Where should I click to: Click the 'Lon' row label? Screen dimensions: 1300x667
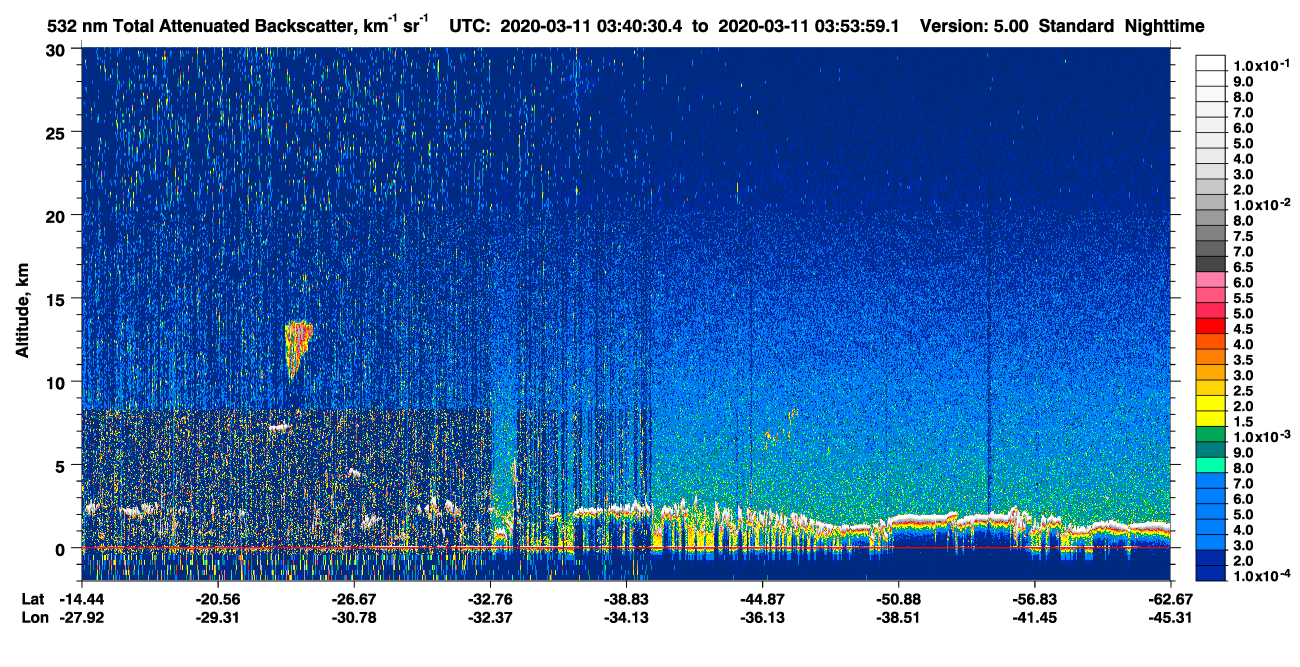(x=33, y=617)
